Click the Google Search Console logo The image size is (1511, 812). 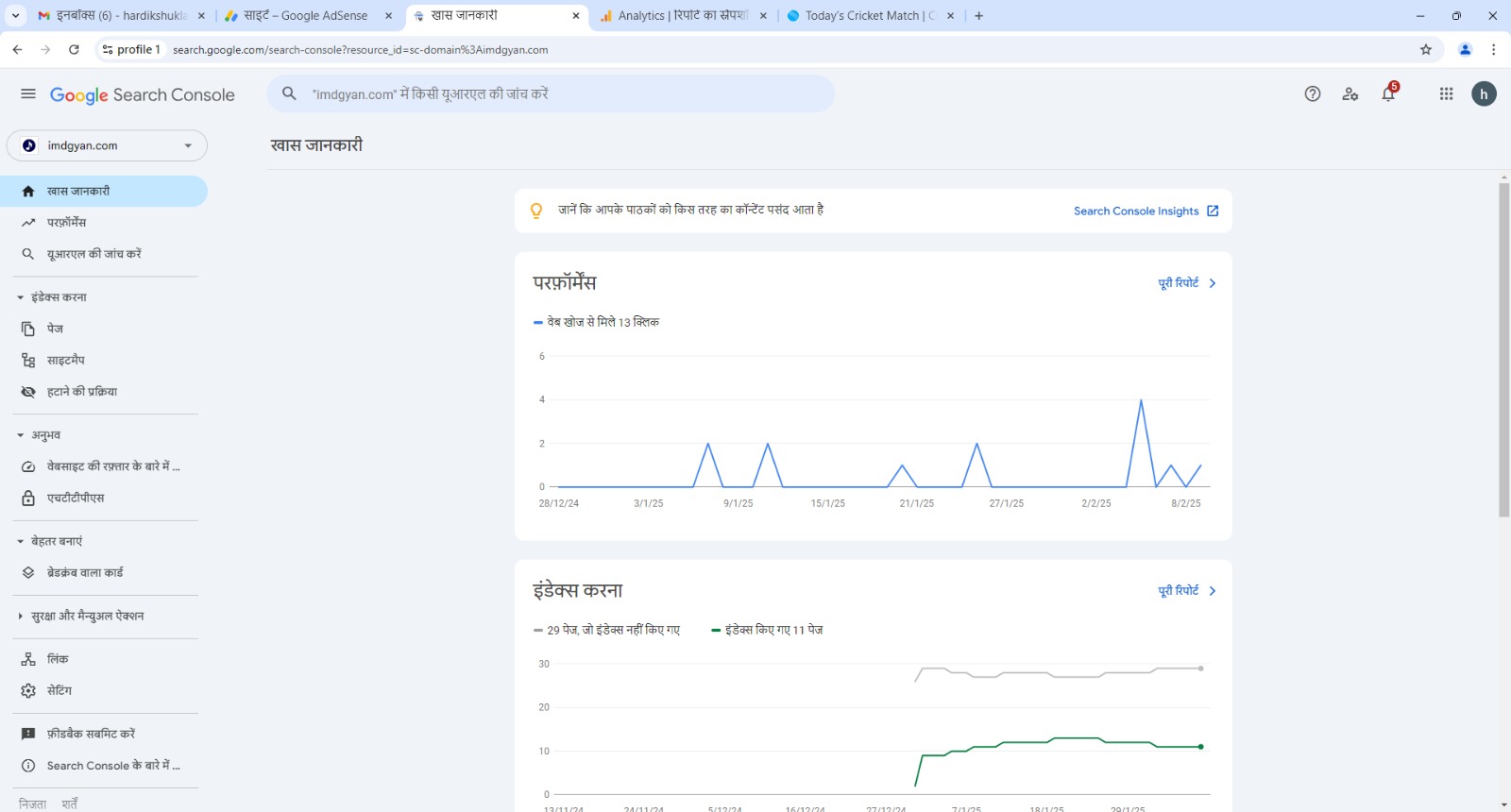143,94
